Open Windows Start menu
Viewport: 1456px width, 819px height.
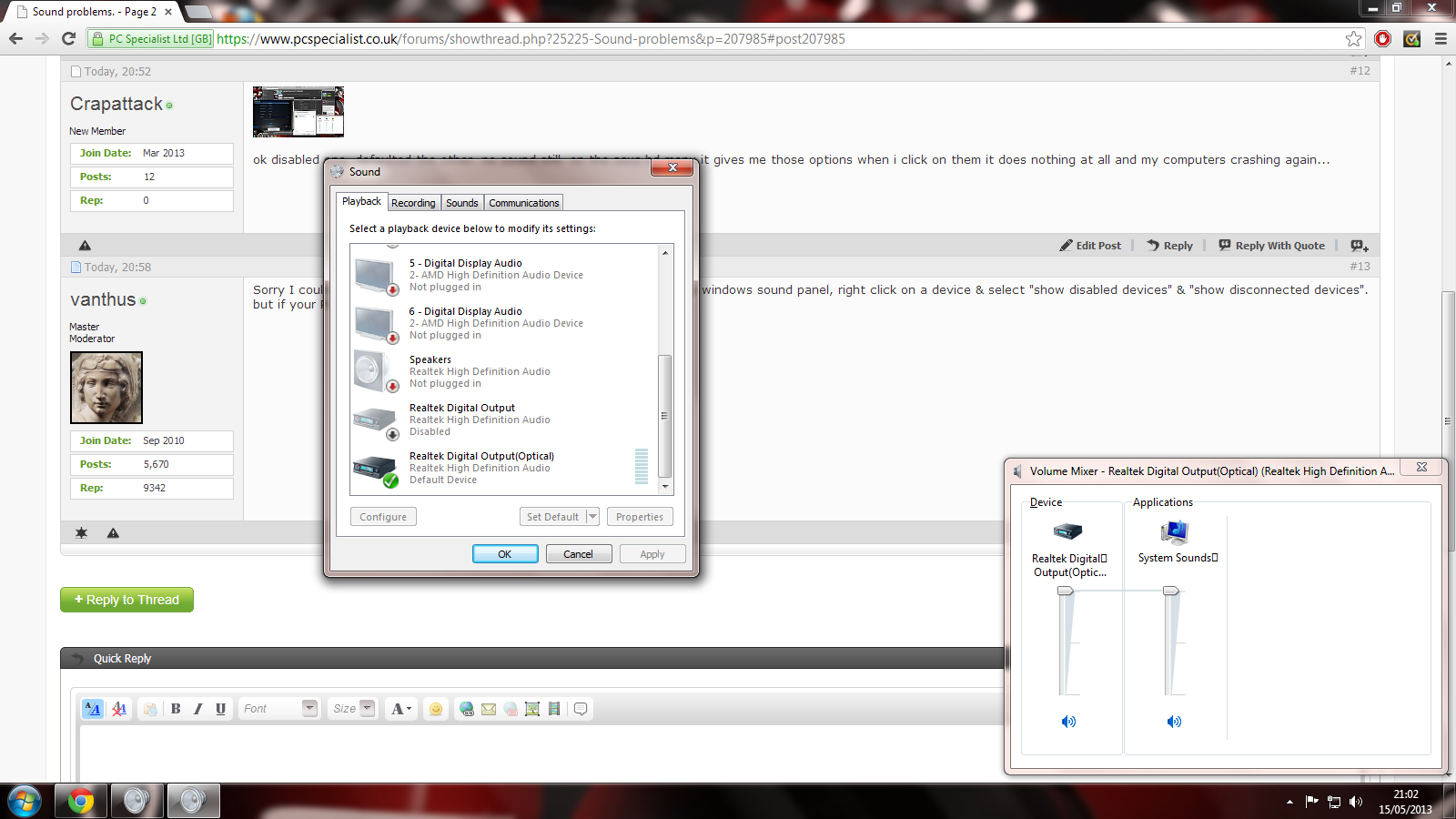[x=25, y=802]
